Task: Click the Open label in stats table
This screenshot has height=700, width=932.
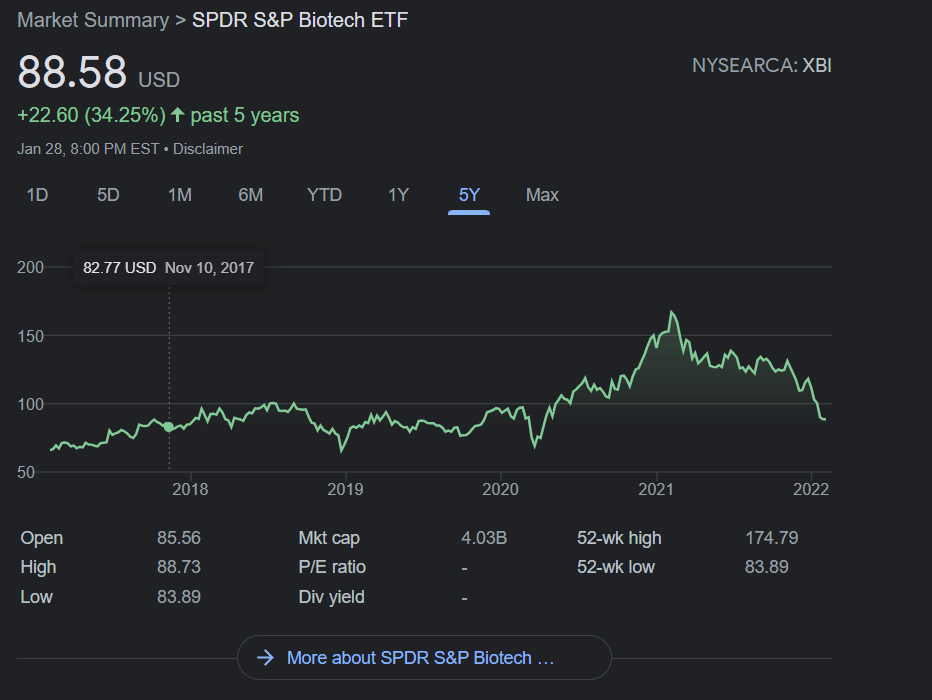Action: 42,538
